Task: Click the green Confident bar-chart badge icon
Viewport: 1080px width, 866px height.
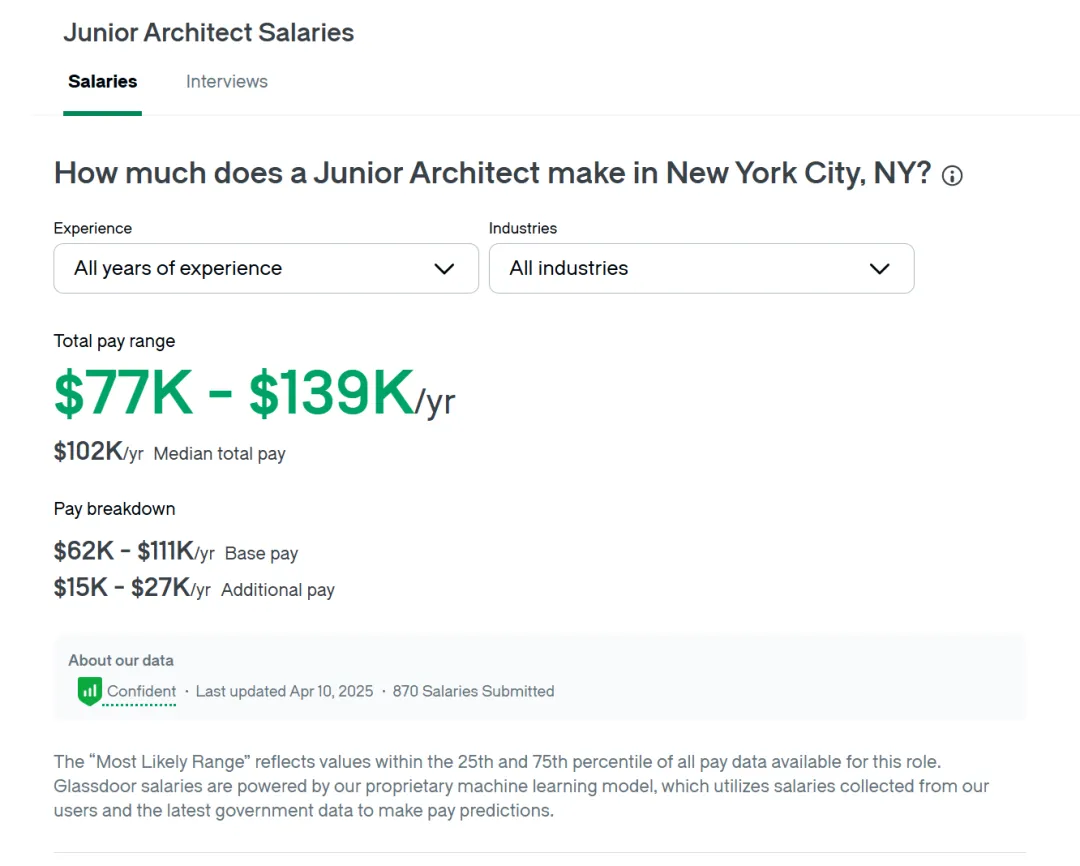Action: (90, 691)
